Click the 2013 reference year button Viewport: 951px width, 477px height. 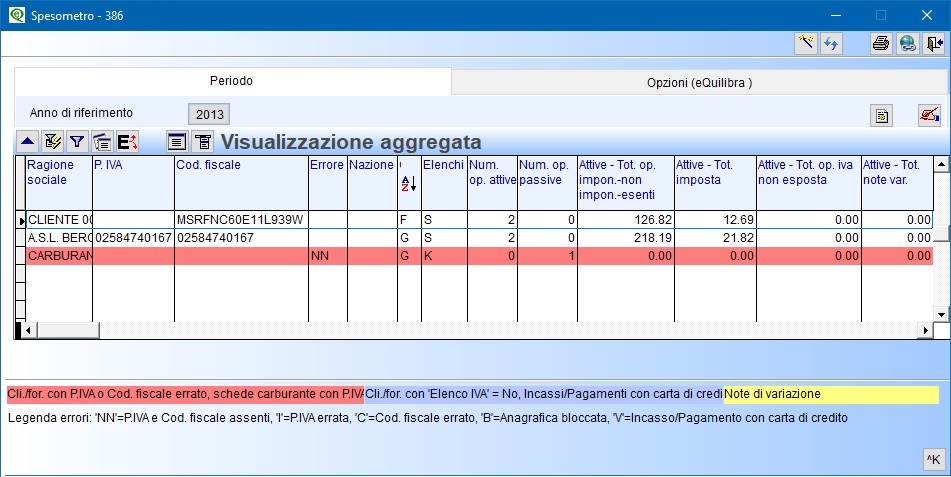click(x=209, y=114)
